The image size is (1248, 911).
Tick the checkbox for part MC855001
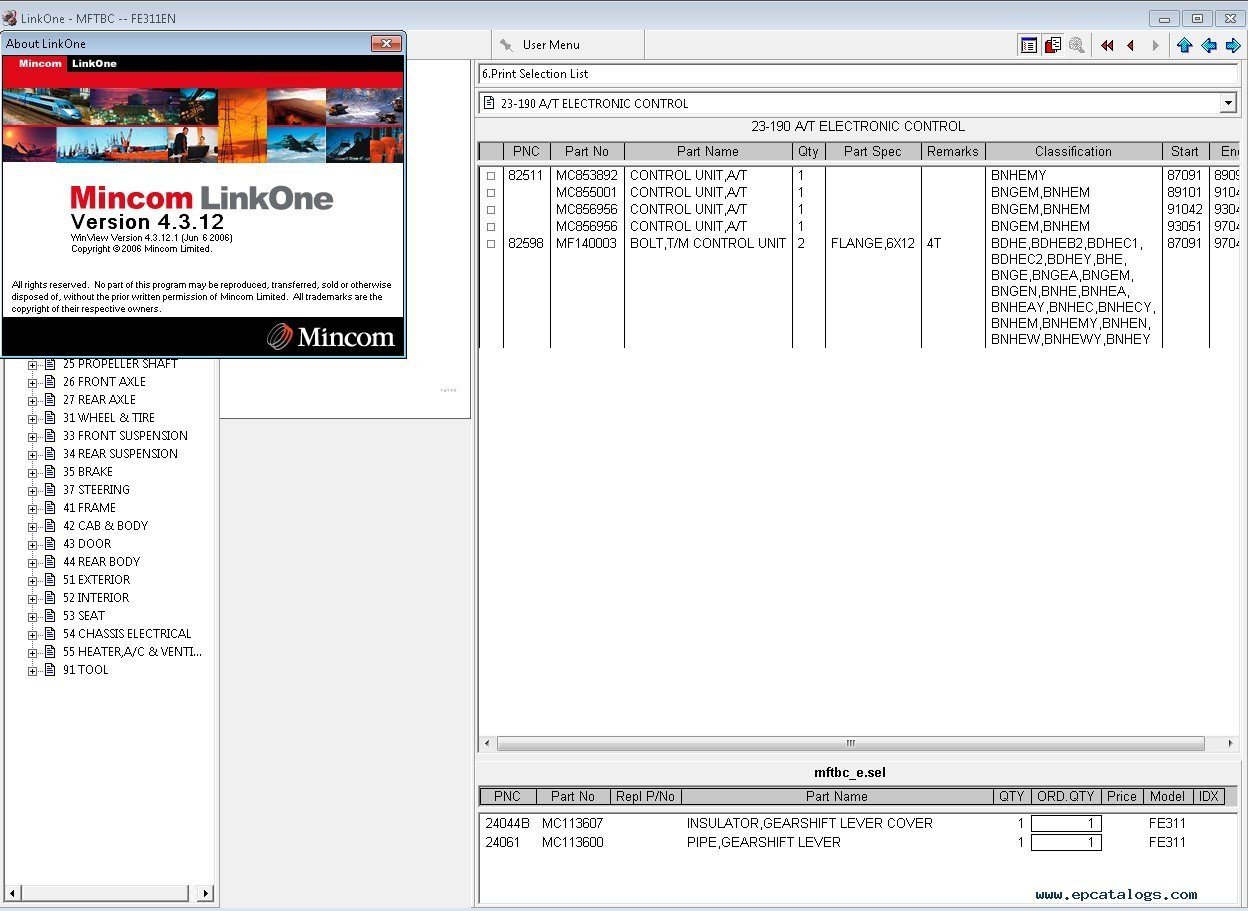click(x=491, y=193)
